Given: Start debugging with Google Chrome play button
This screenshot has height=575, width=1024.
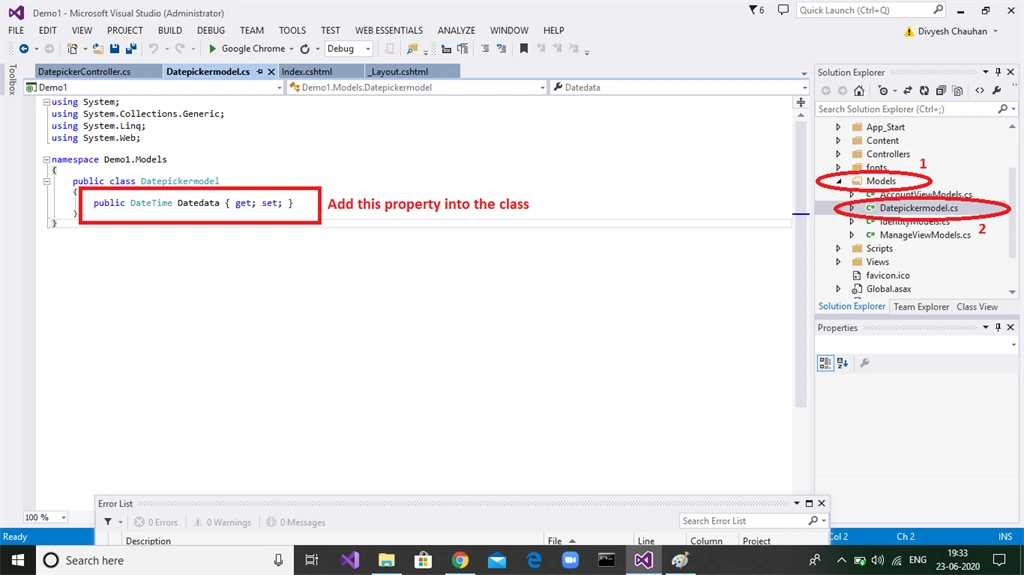Looking at the screenshot, I should (212, 48).
